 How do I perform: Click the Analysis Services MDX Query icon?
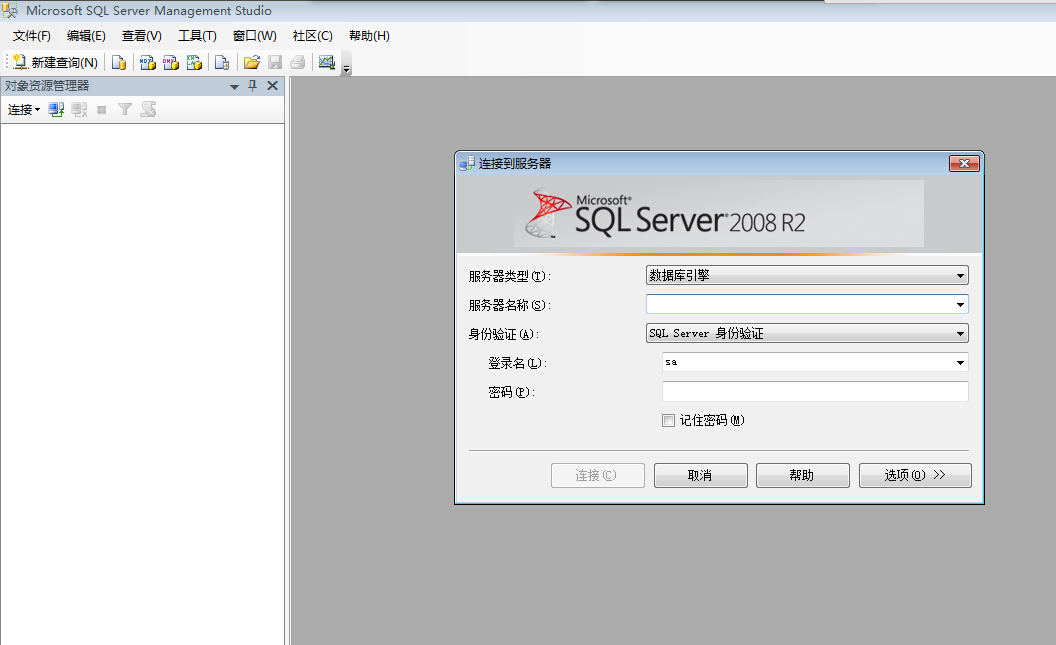147,63
